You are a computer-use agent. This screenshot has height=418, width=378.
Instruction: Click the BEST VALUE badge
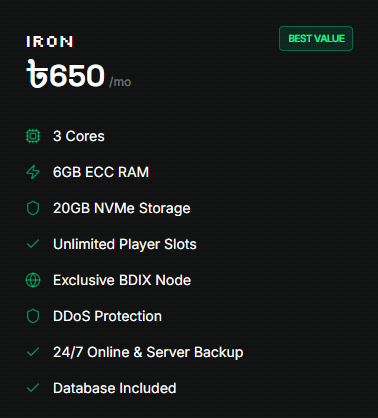click(x=316, y=39)
